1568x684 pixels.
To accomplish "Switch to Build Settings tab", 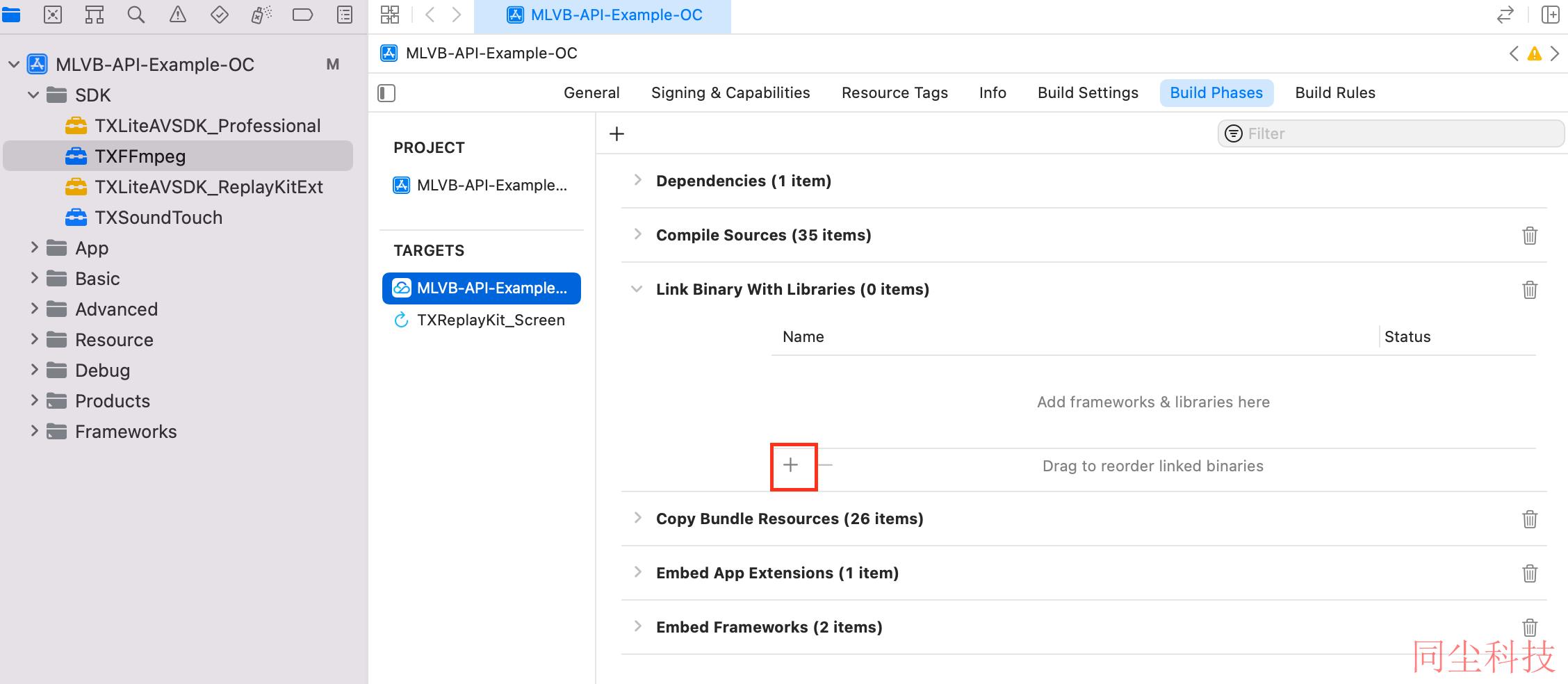I will 1088,93.
